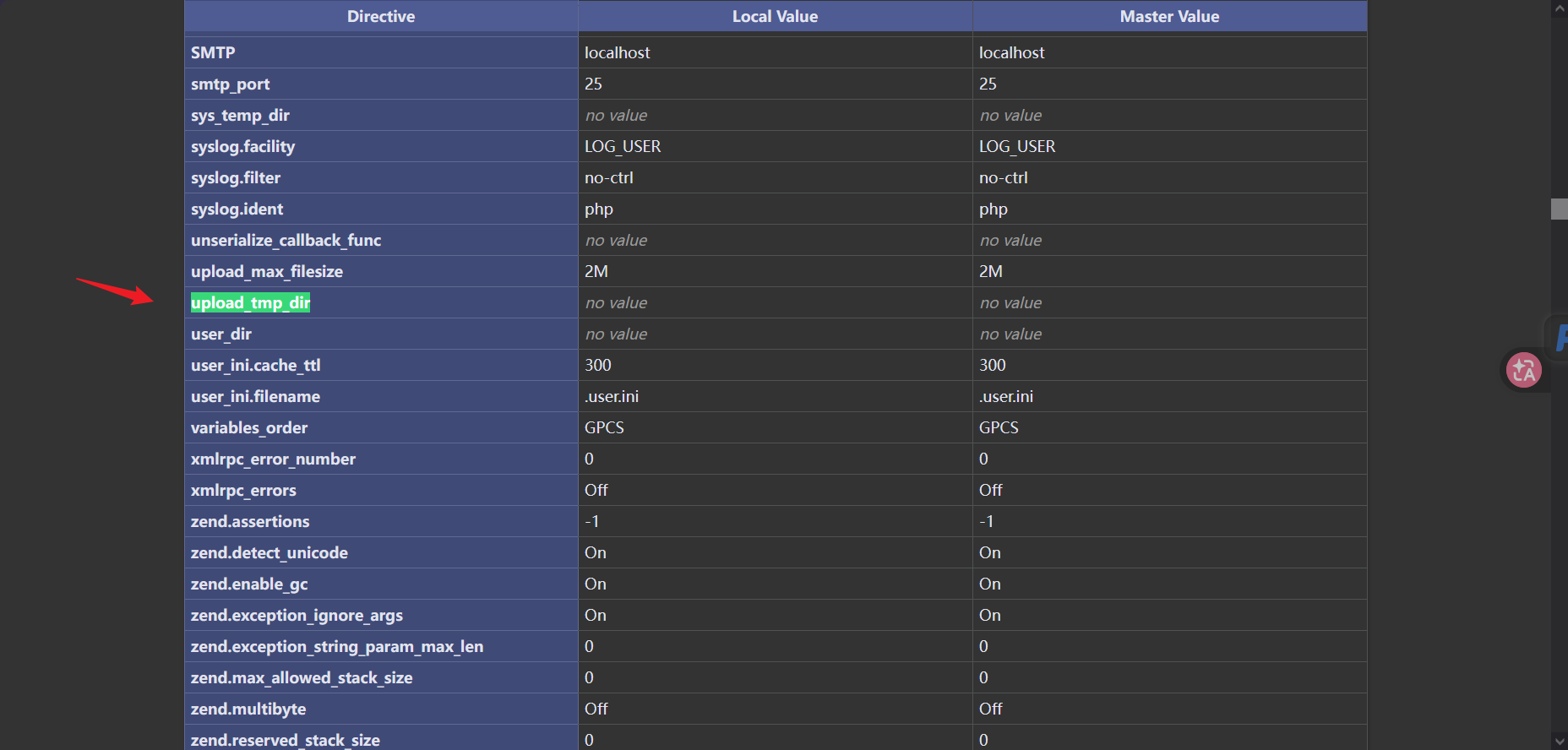Click the user_ini.cache_ttl directive

(x=255, y=365)
